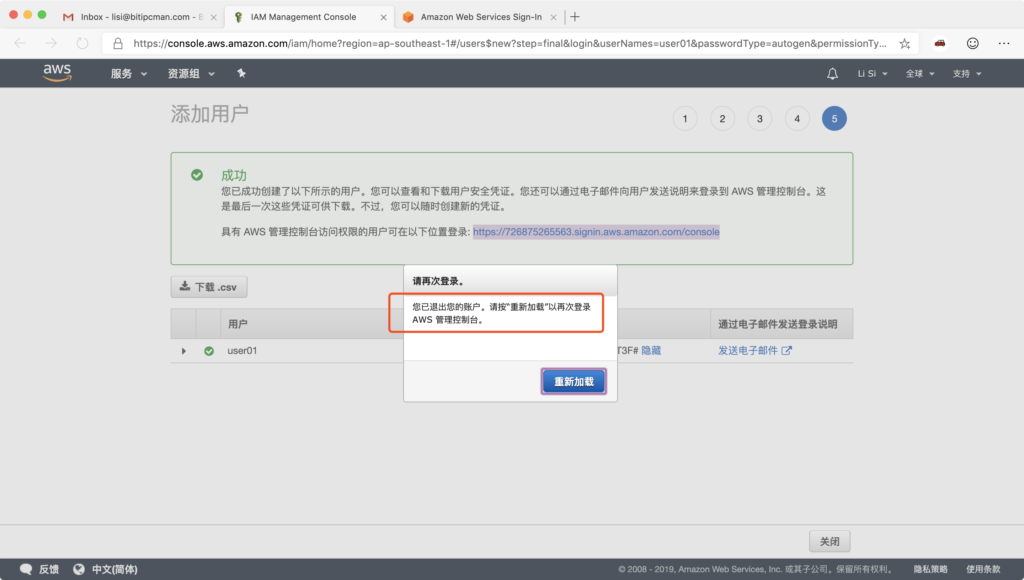Reload the page with the refresh icon
The height and width of the screenshot is (580, 1024).
click(82, 43)
